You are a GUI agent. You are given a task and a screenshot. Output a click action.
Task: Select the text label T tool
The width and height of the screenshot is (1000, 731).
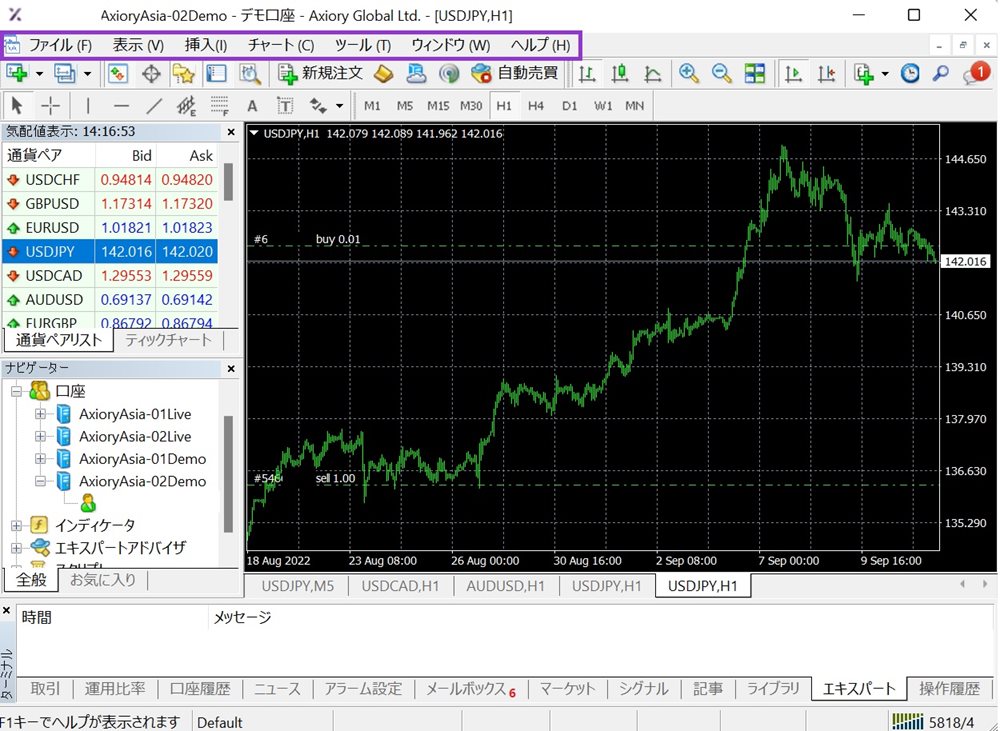click(x=284, y=106)
